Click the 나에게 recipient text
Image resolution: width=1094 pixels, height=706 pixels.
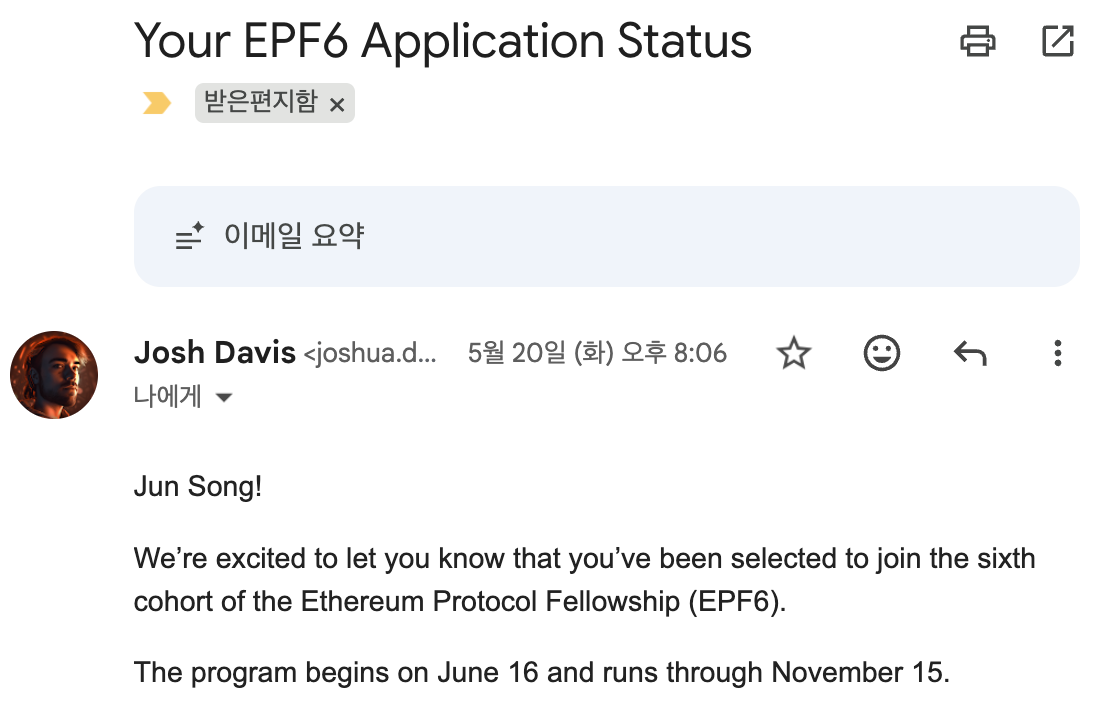[168, 397]
